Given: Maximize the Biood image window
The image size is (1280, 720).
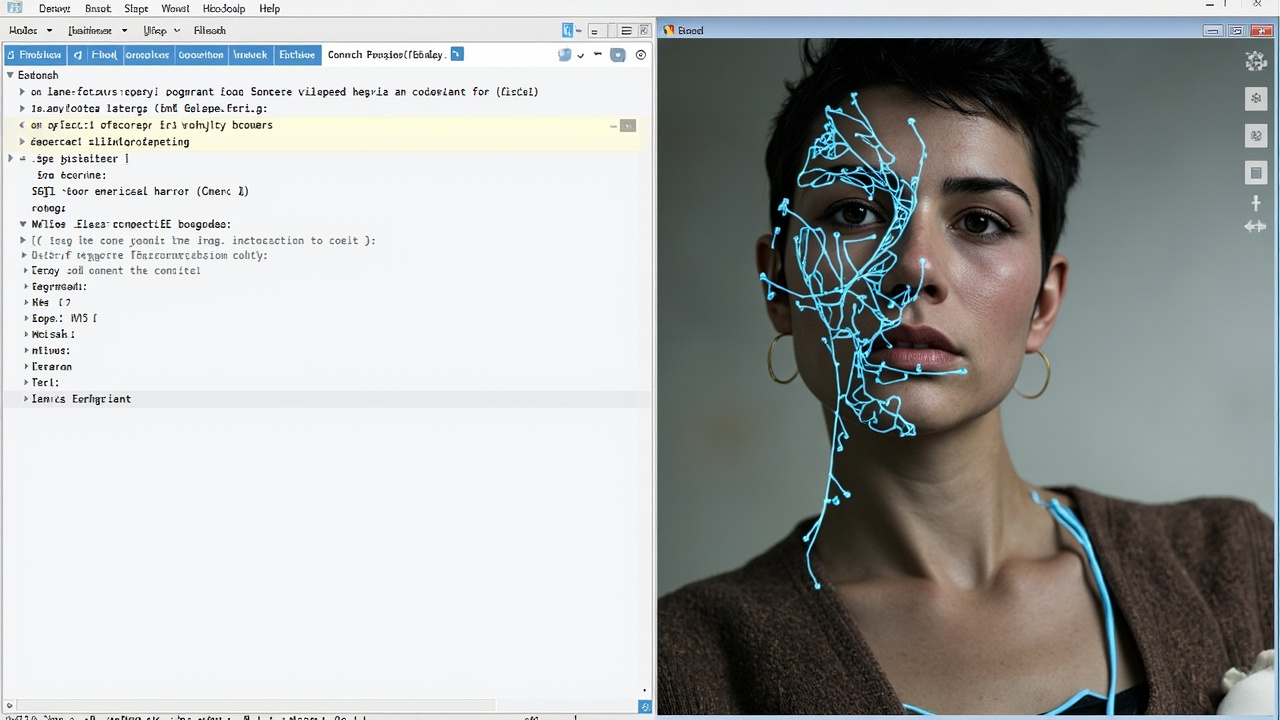Looking at the screenshot, I should pos(1236,31).
